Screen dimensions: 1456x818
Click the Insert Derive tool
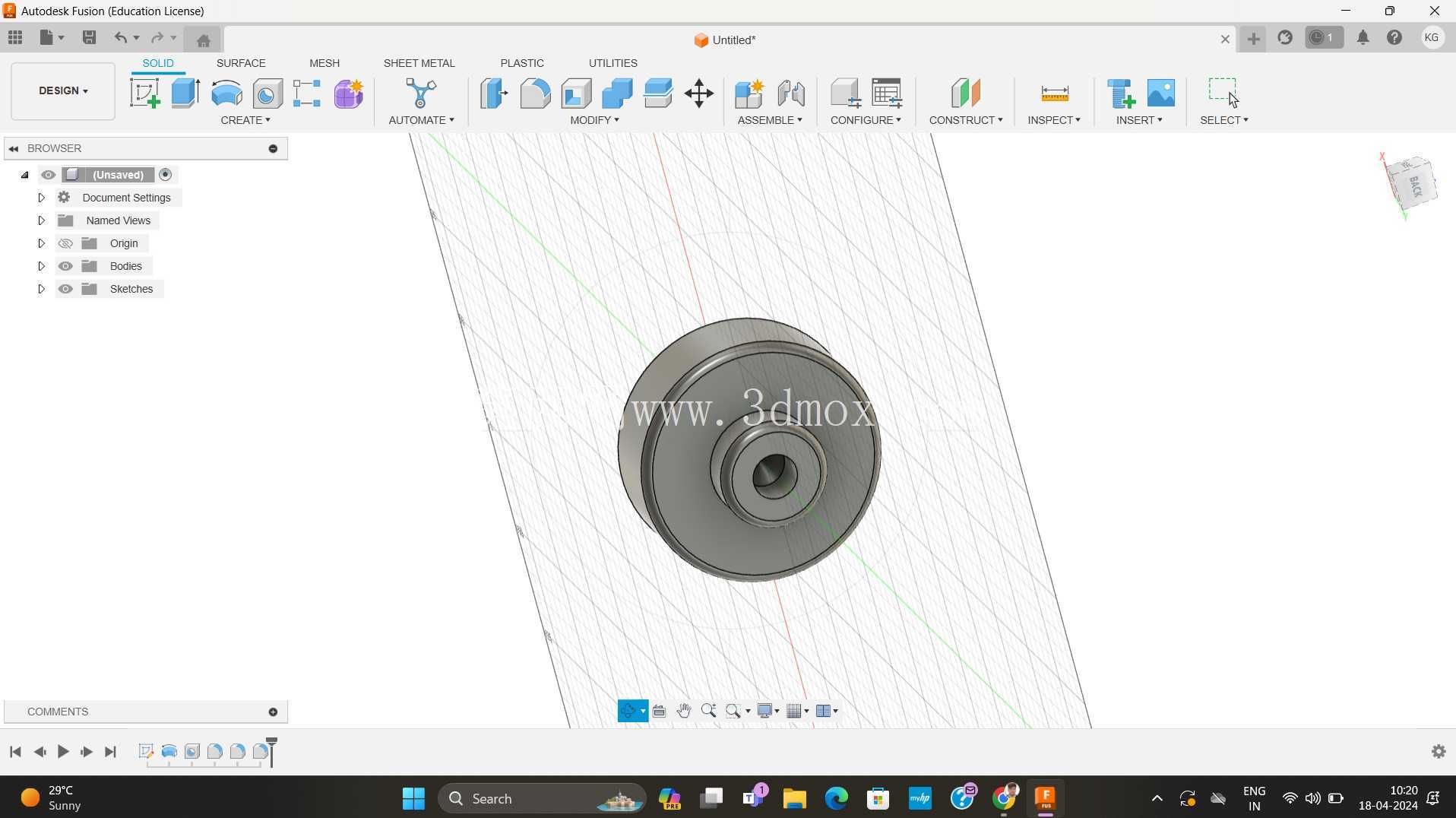1121,94
